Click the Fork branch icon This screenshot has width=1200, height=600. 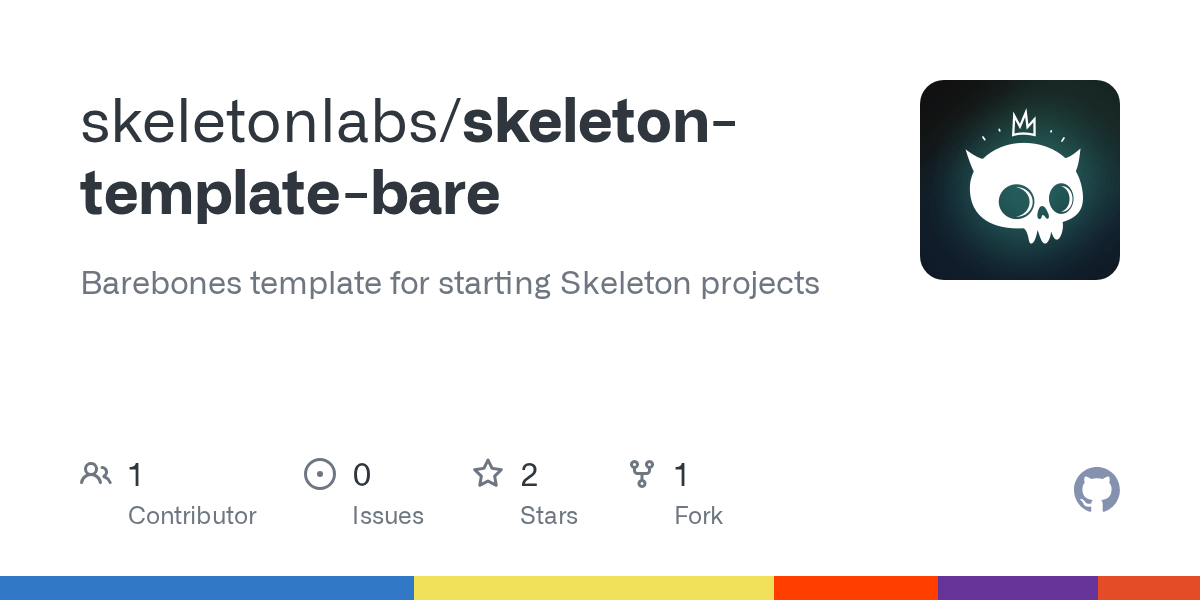pos(641,474)
